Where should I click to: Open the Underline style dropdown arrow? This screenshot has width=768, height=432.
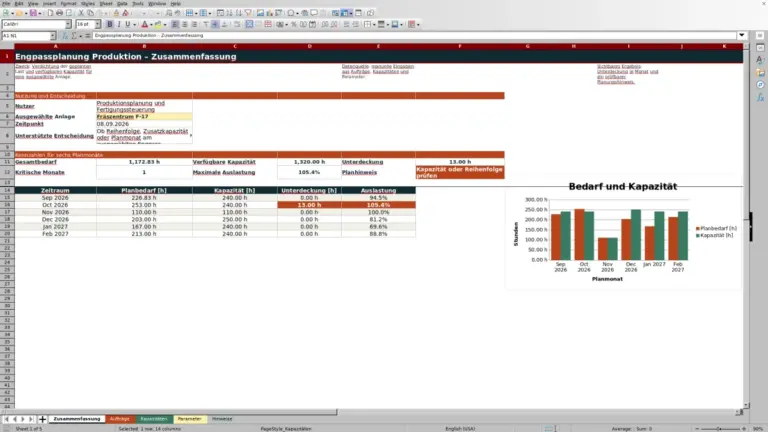(x=134, y=24)
